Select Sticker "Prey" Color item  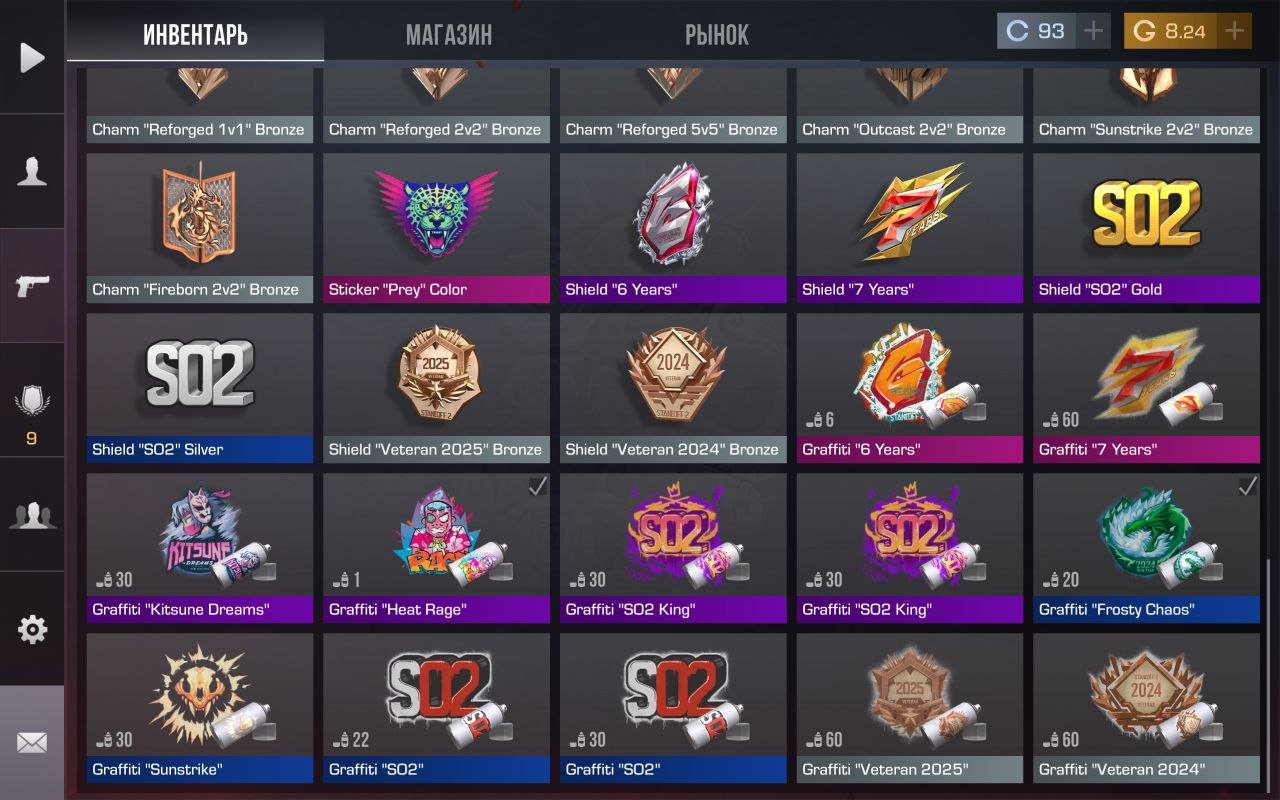436,228
